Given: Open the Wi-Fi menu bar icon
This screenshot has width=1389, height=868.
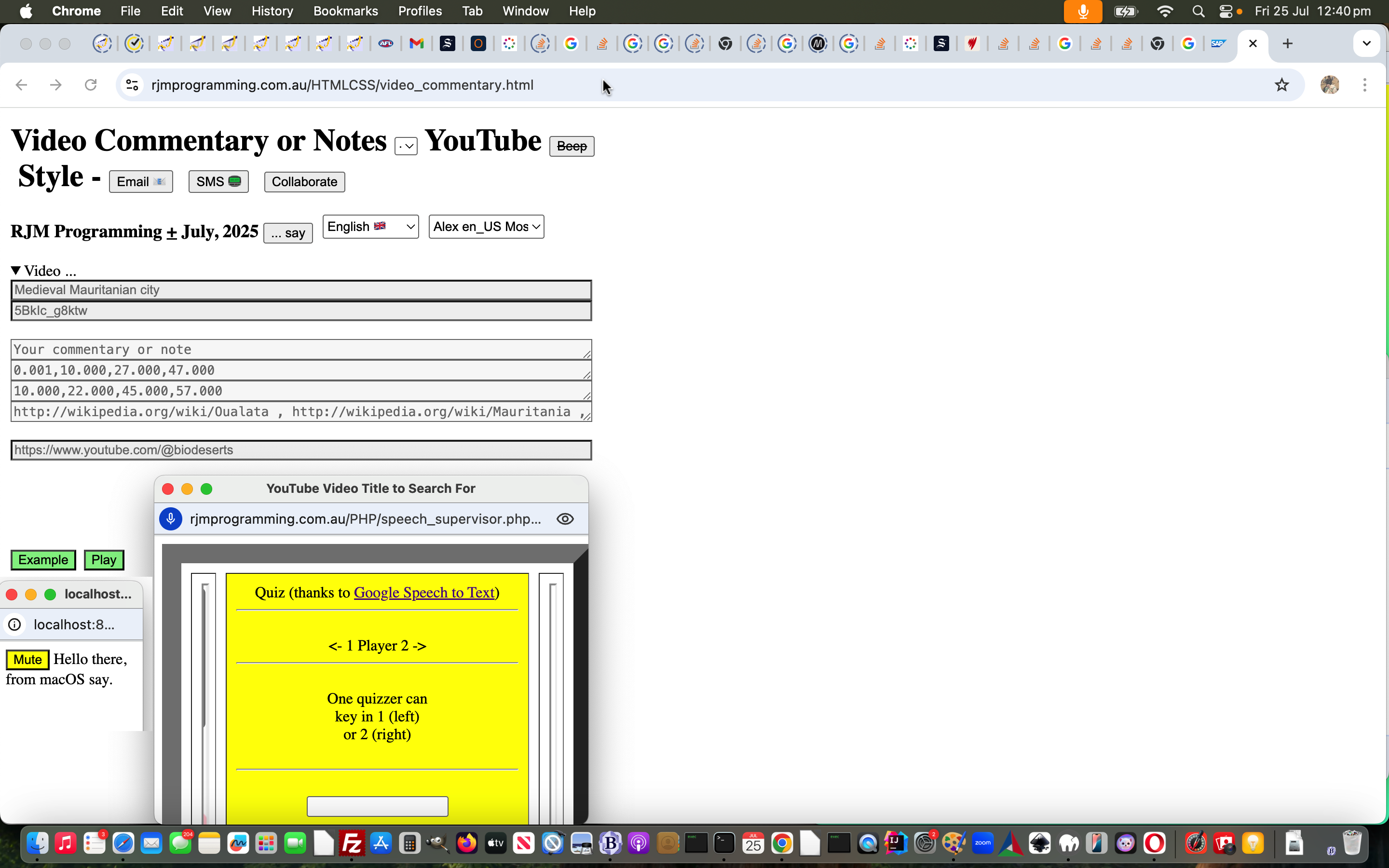Looking at the screenshot, I should [x=1165, y=12].
